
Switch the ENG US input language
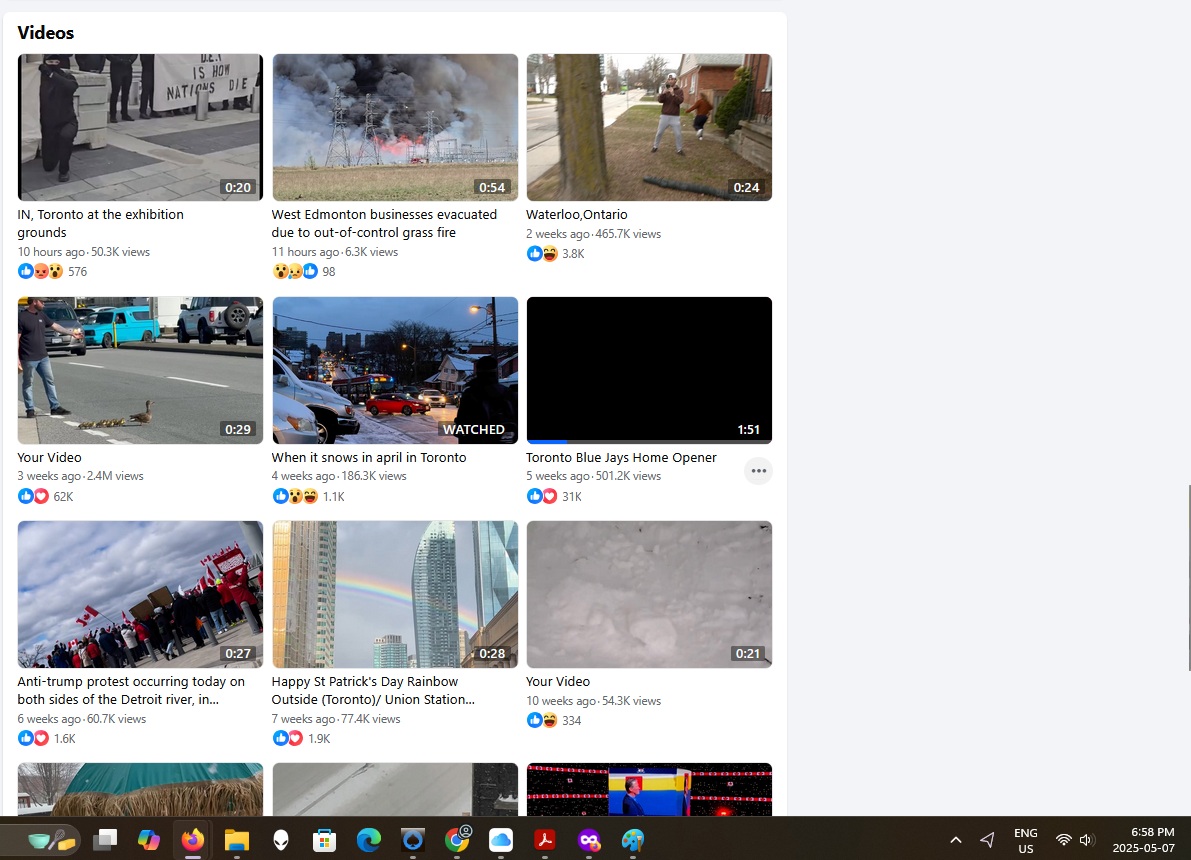[1025, 840]
